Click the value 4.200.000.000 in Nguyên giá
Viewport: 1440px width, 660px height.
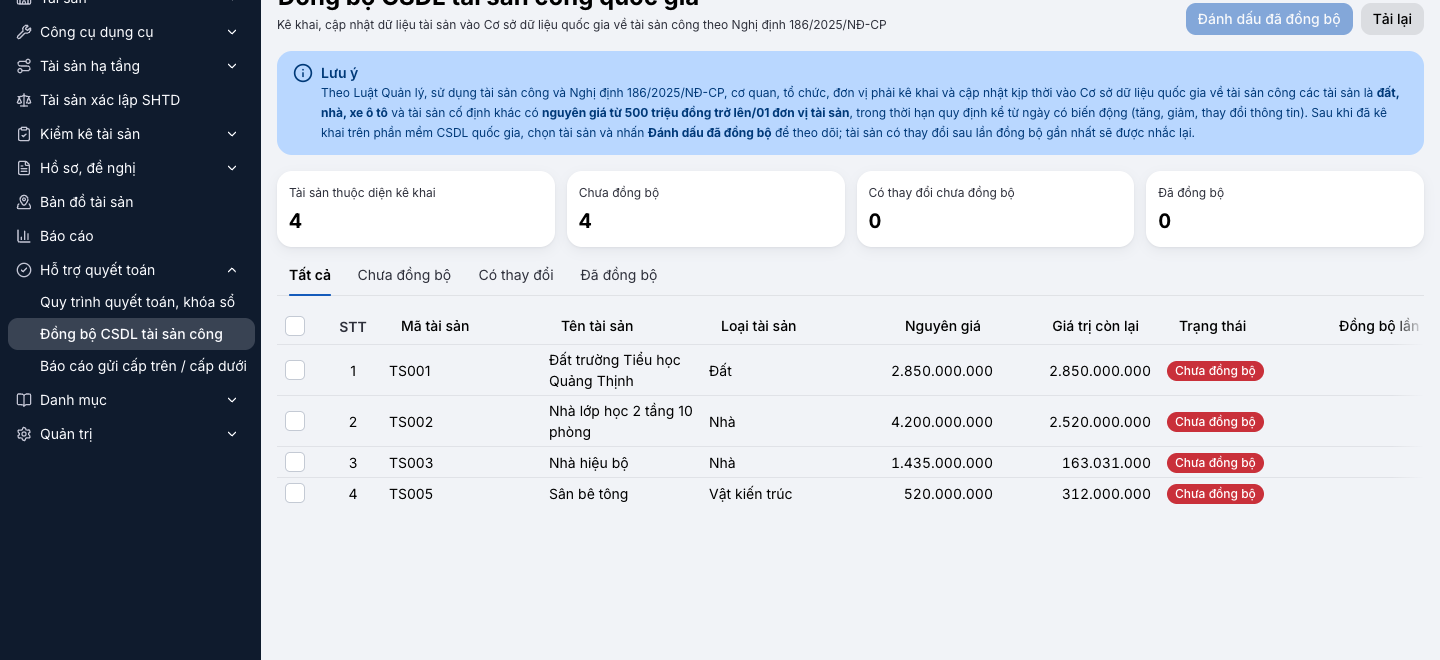tap(942, 422)
